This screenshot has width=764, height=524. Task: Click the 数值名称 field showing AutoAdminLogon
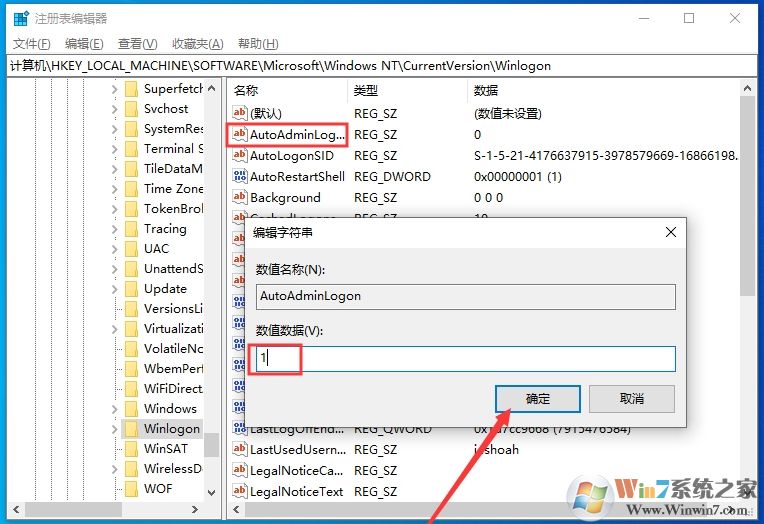pos(466,296)
